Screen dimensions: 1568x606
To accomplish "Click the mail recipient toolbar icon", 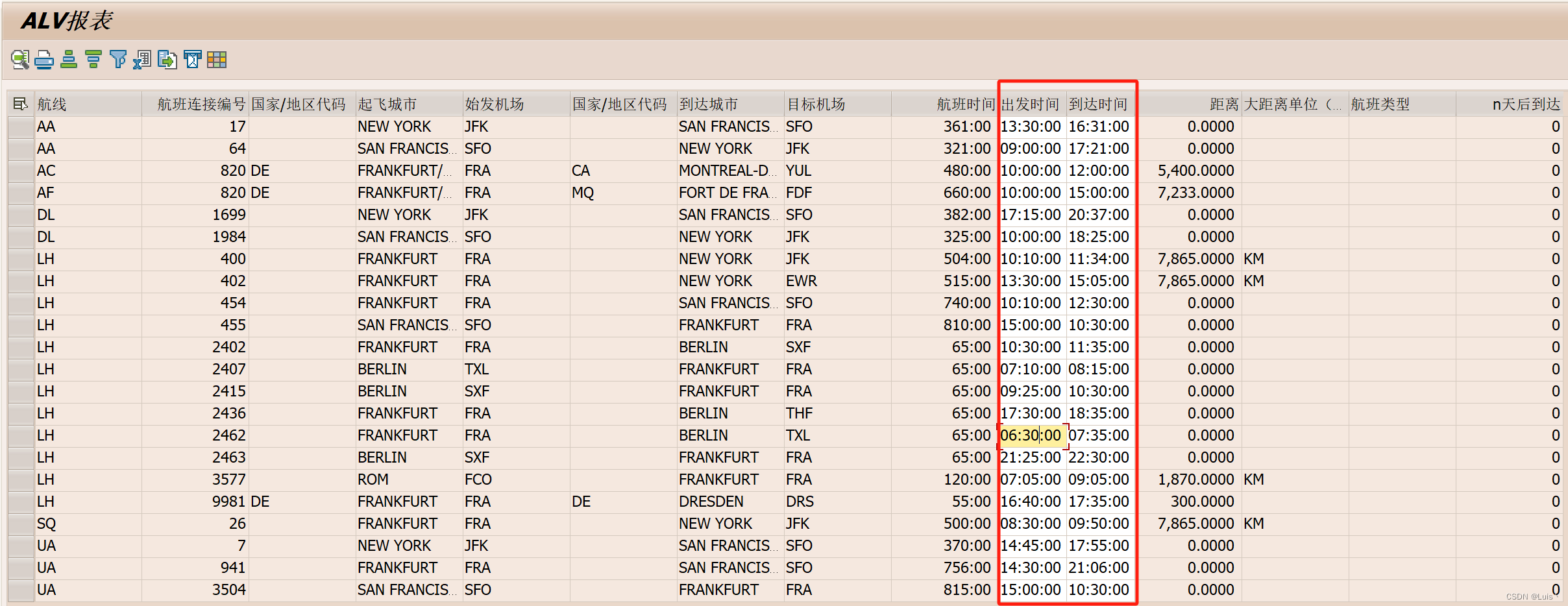I will tap(192, 60).
